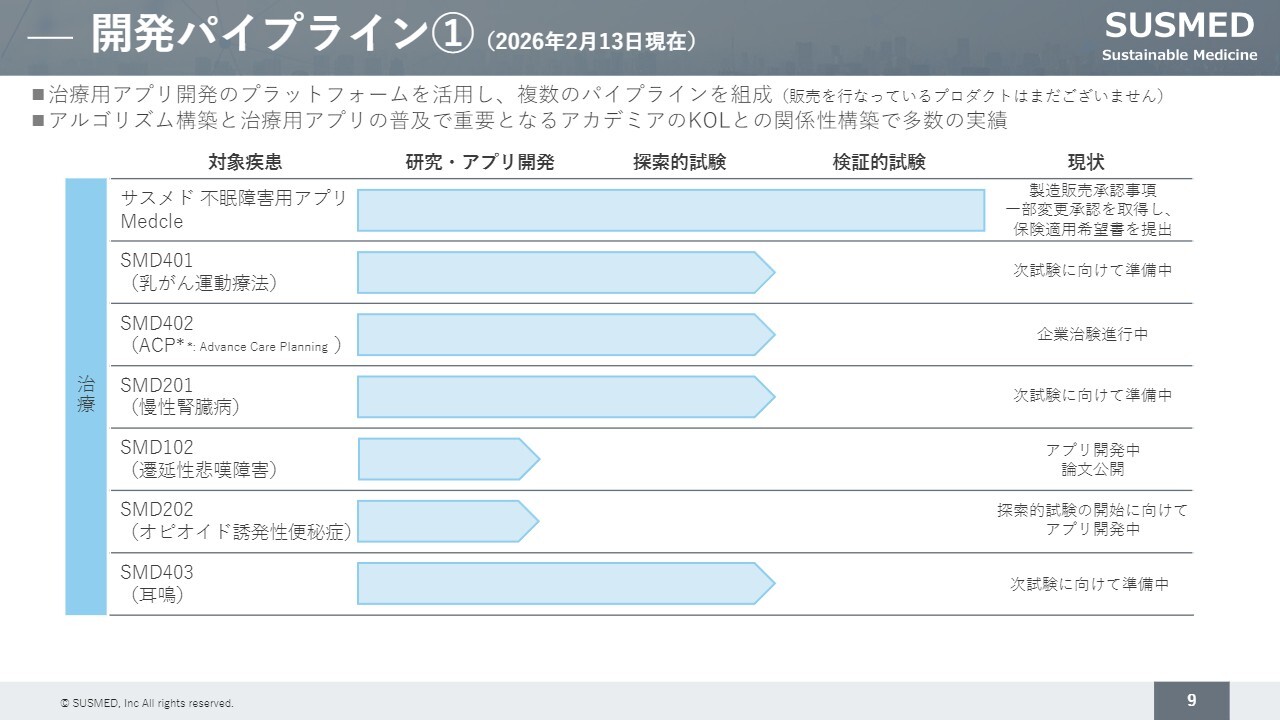Click the SMD102 short progress arrow

coord(448,459)
